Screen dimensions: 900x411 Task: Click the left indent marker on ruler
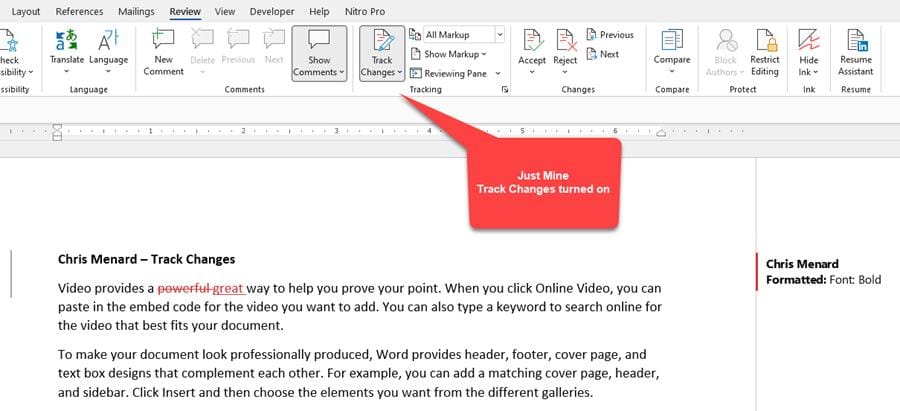point(57,137)
